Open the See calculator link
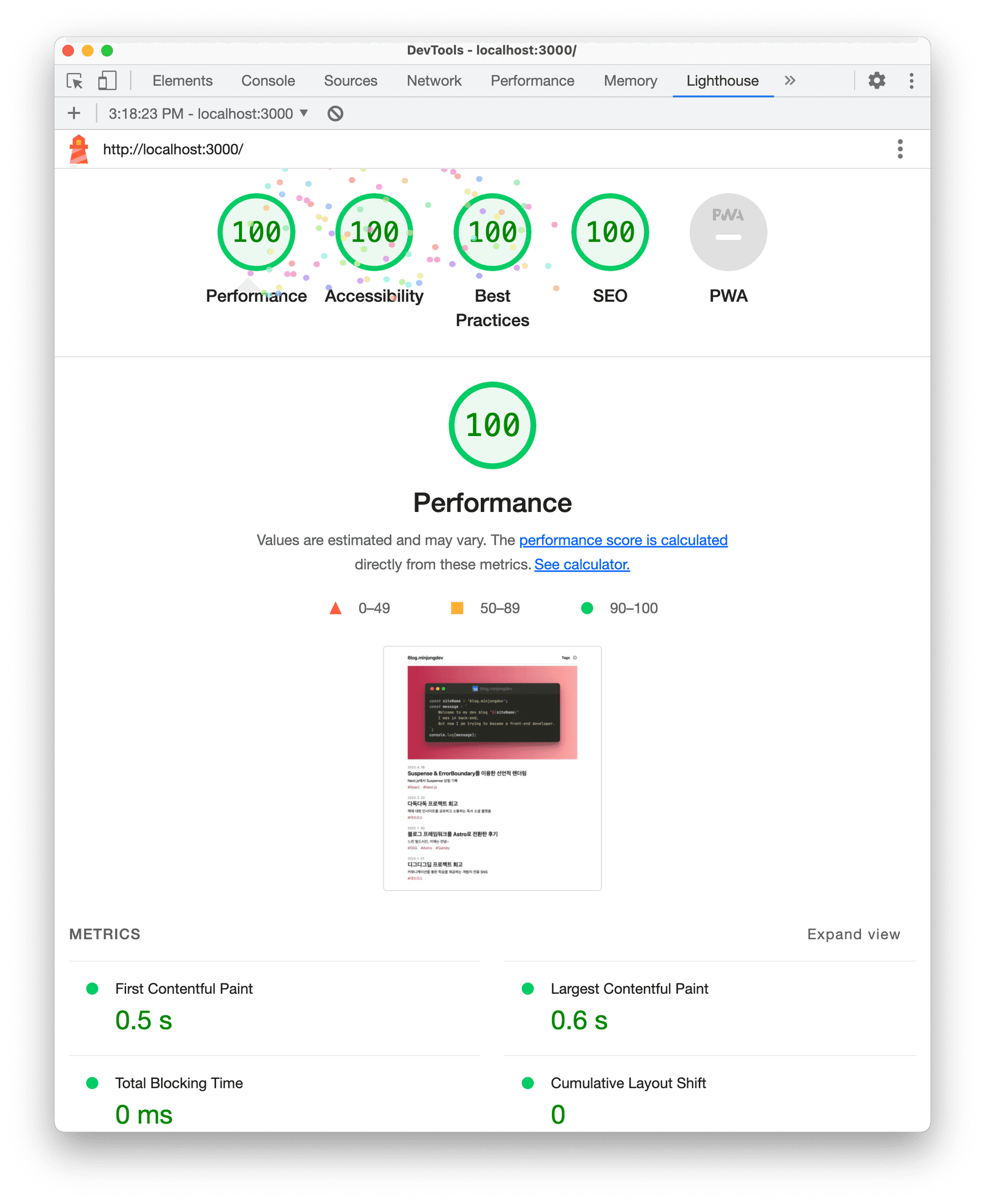This screenshot has width=985, height=1204. point(582,565)
